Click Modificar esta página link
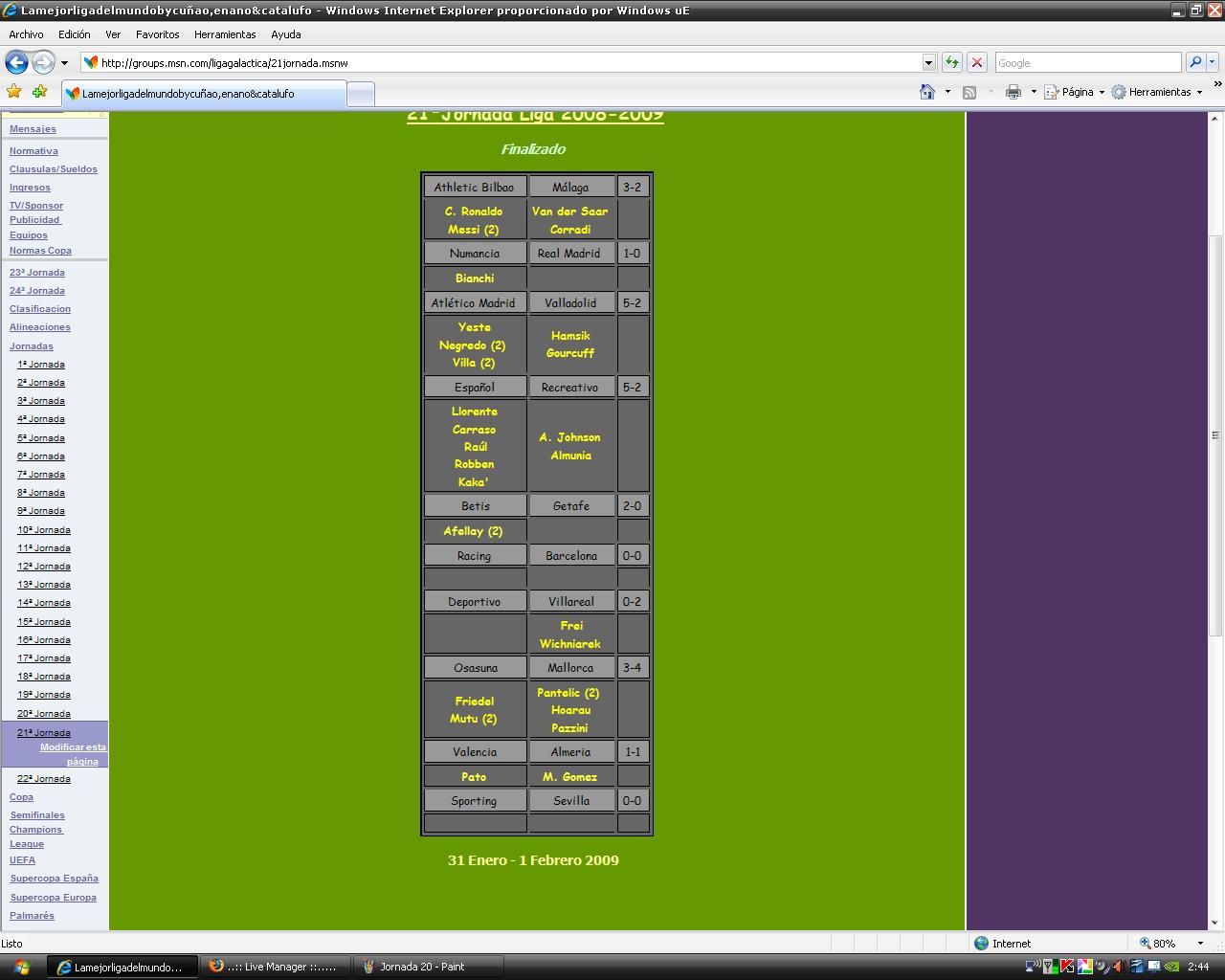Viewport: 1225px width, 980px height. tap(74, 754)
